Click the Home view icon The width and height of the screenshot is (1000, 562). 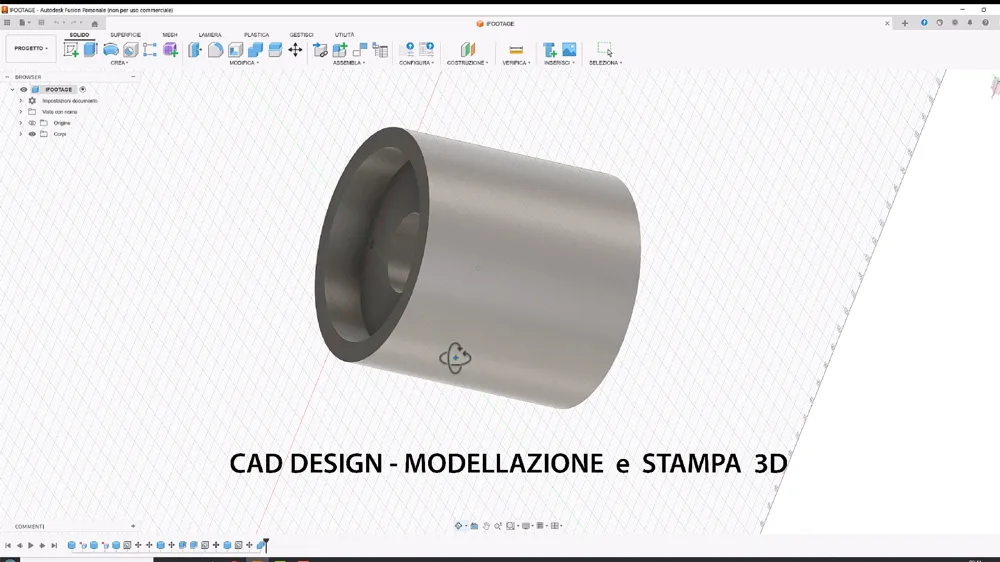tap(94, 24)
